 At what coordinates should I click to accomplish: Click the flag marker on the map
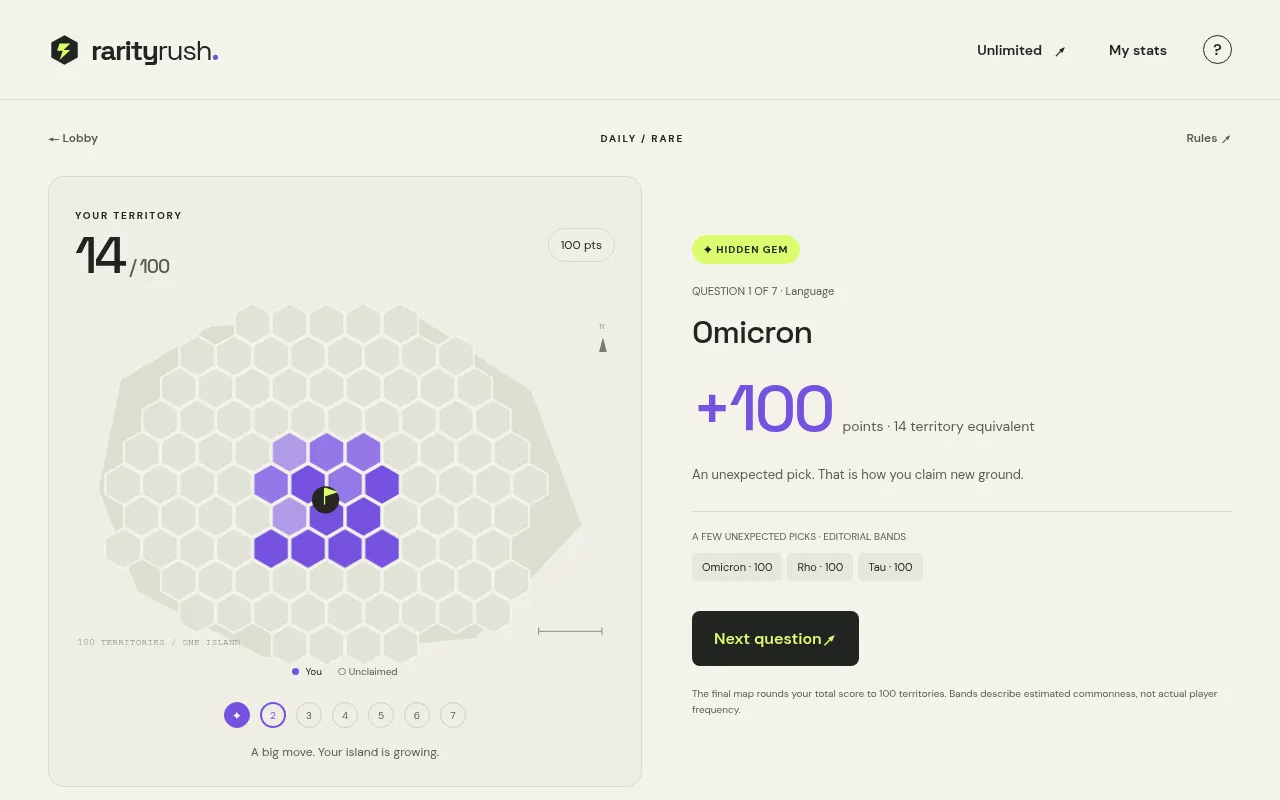(326, 499)
